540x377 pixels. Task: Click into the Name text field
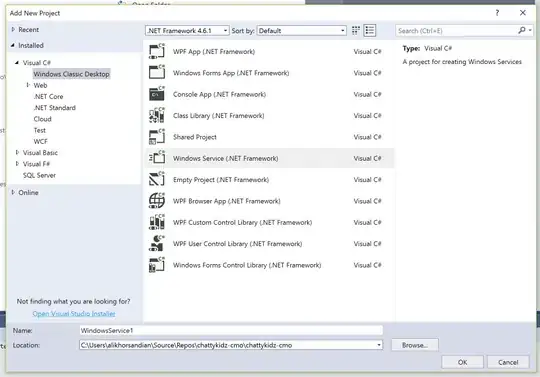coord(231,331)
